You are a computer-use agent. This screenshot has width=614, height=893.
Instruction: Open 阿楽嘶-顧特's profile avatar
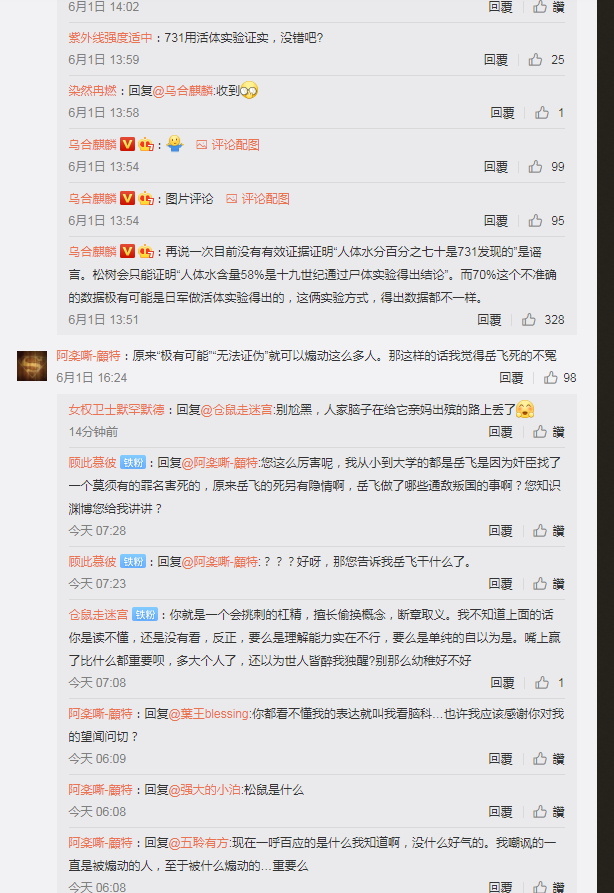(32, 366)
